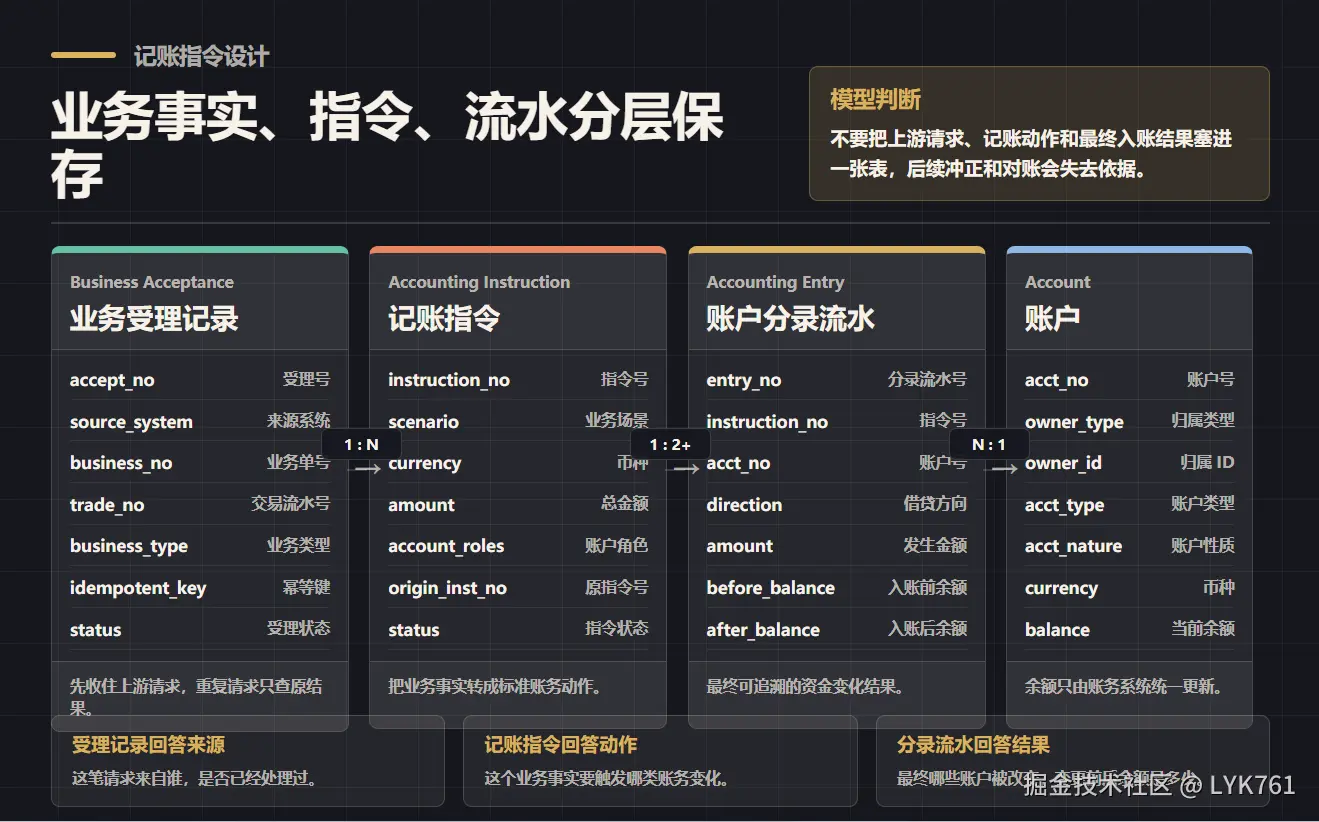
Task: Select the 原指令号 label
Action: click(617, 588)
